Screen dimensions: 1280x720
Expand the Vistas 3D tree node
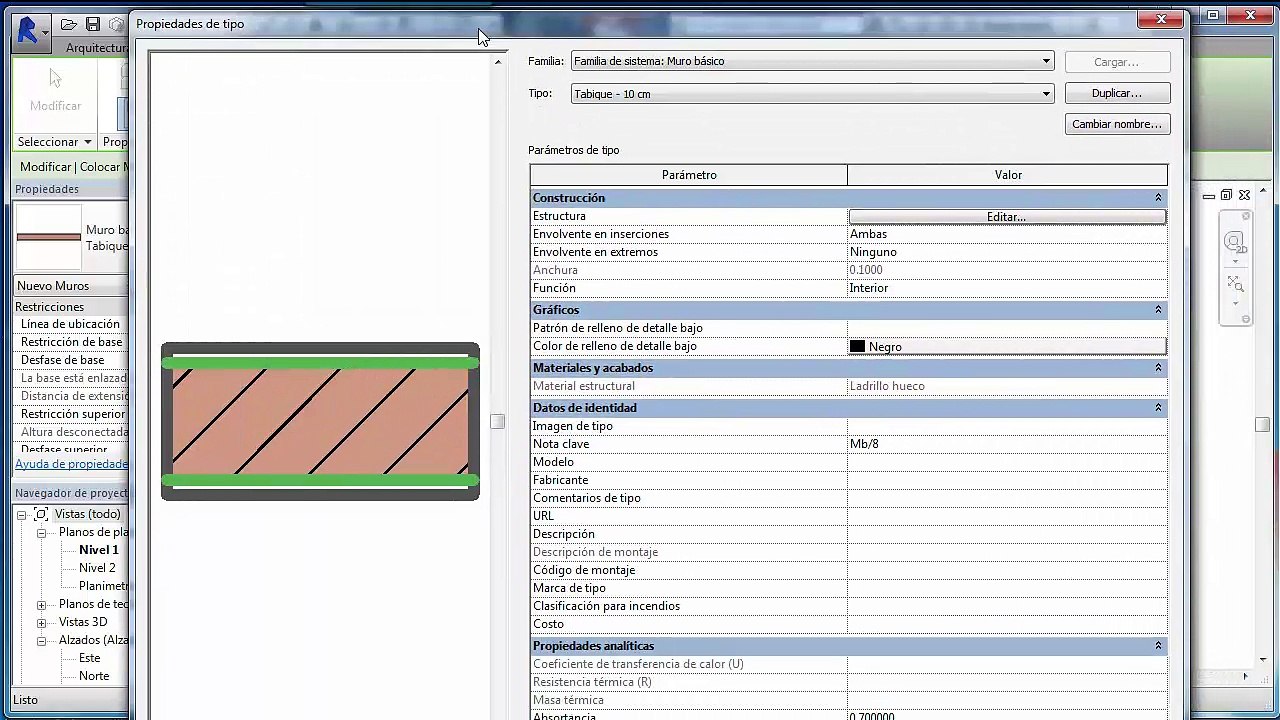tap(41, 623)
